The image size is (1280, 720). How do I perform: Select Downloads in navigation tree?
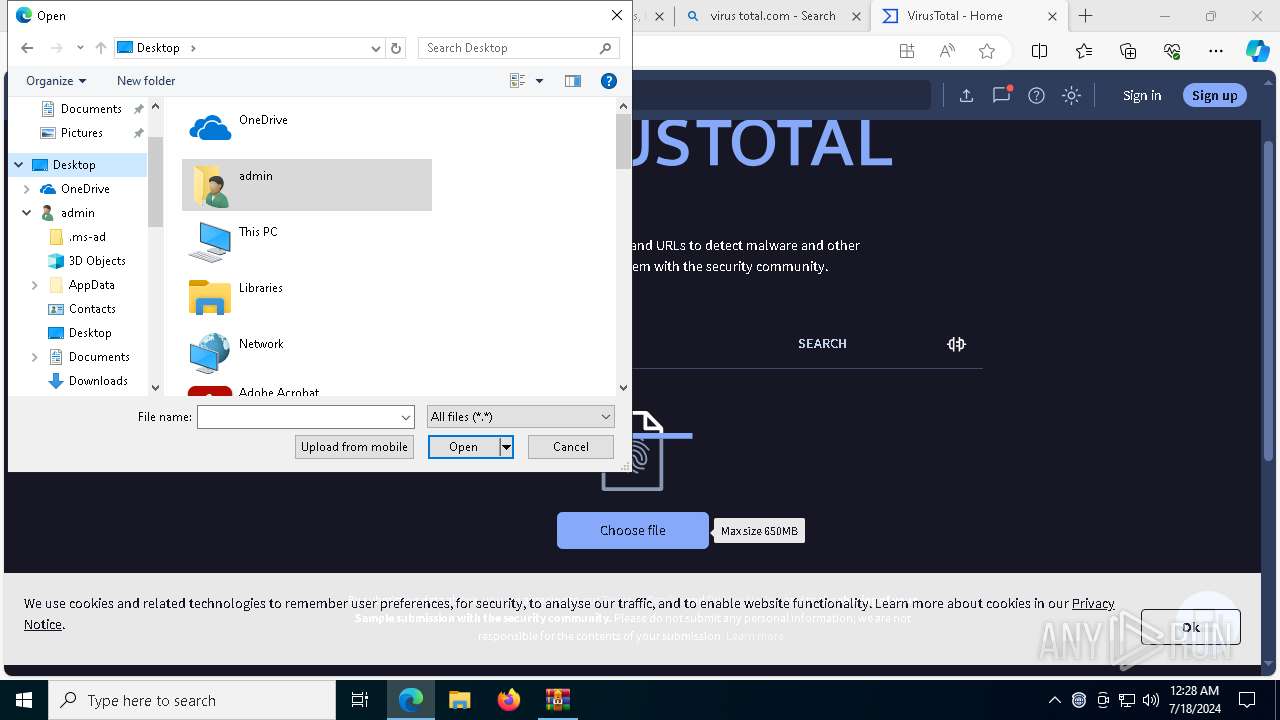click(98, 381)
